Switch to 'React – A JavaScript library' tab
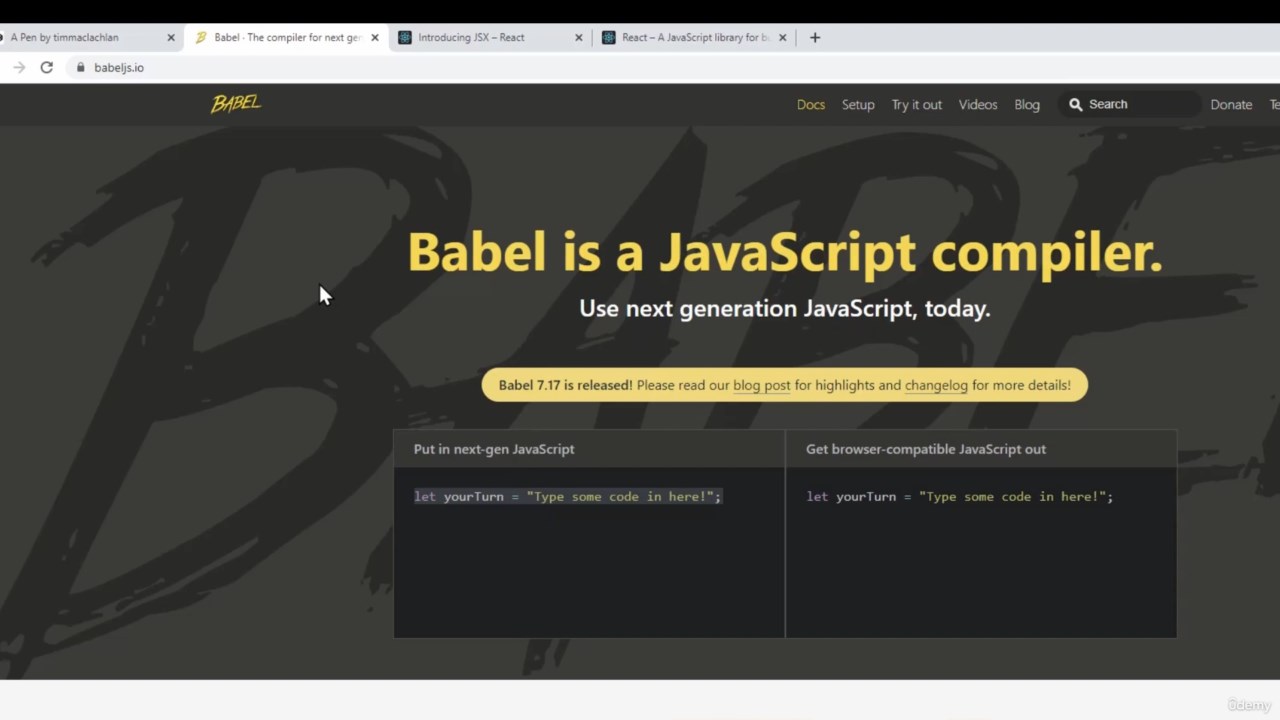This screenshot has height=720, width=1280. tap(694, 37)
